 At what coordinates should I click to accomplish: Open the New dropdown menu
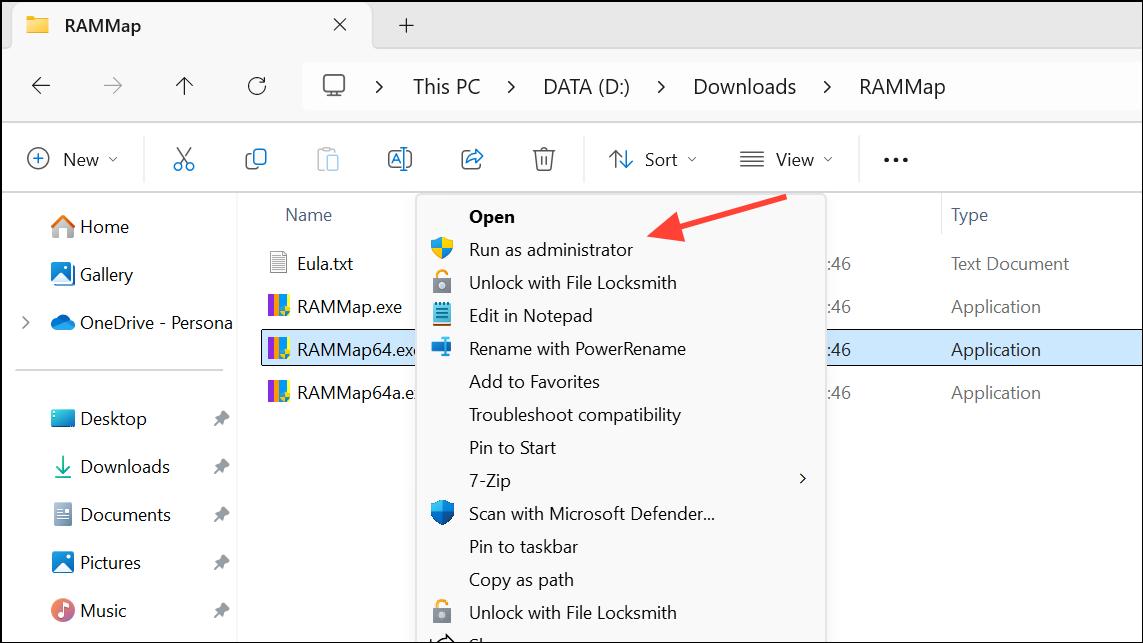point(72,159)
